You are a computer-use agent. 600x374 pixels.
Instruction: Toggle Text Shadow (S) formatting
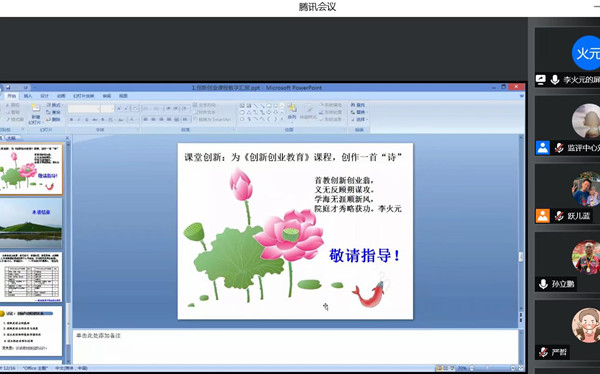click(x=103, y=119)
